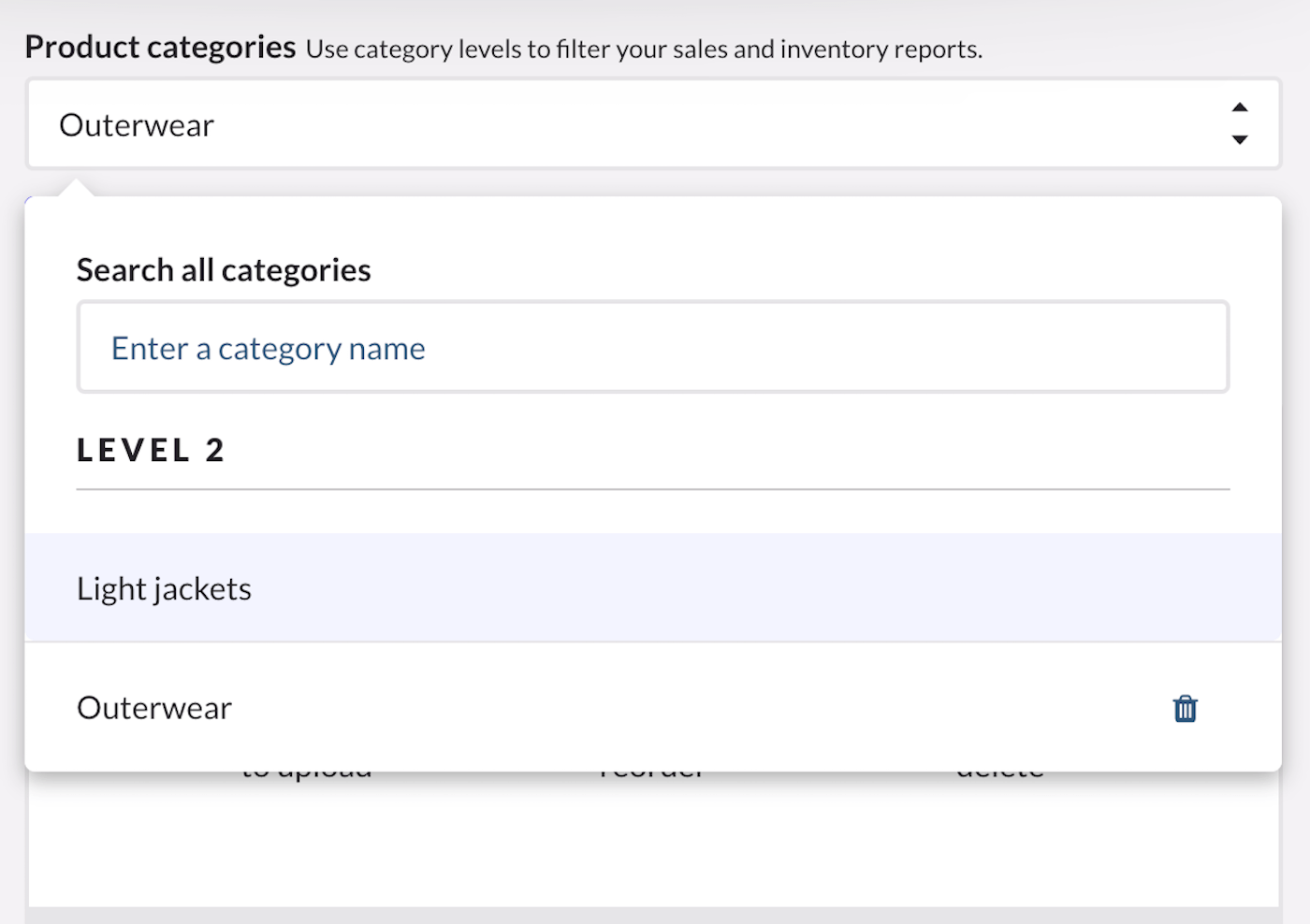Choose Outerwear option in Level 2 list
The image size is (1310, 924).
click(155, 708)
